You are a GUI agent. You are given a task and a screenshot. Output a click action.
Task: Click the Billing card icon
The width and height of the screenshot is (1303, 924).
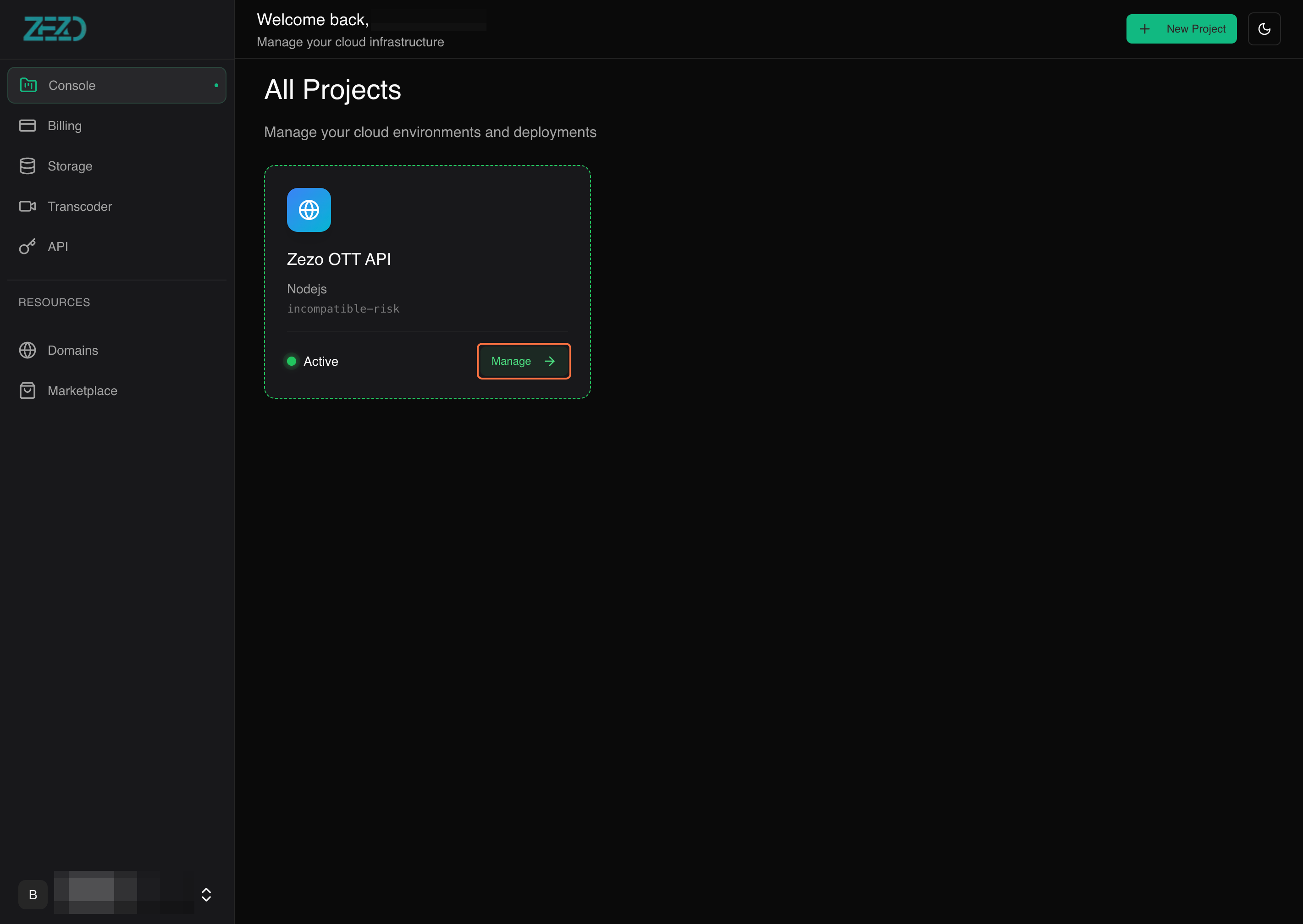click(28, 126)
